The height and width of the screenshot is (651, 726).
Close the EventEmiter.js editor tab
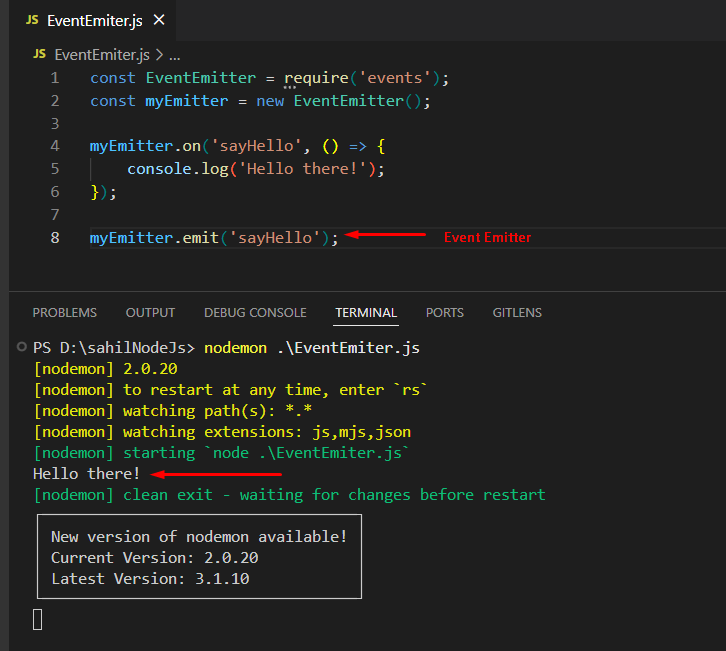click(159, 20)
